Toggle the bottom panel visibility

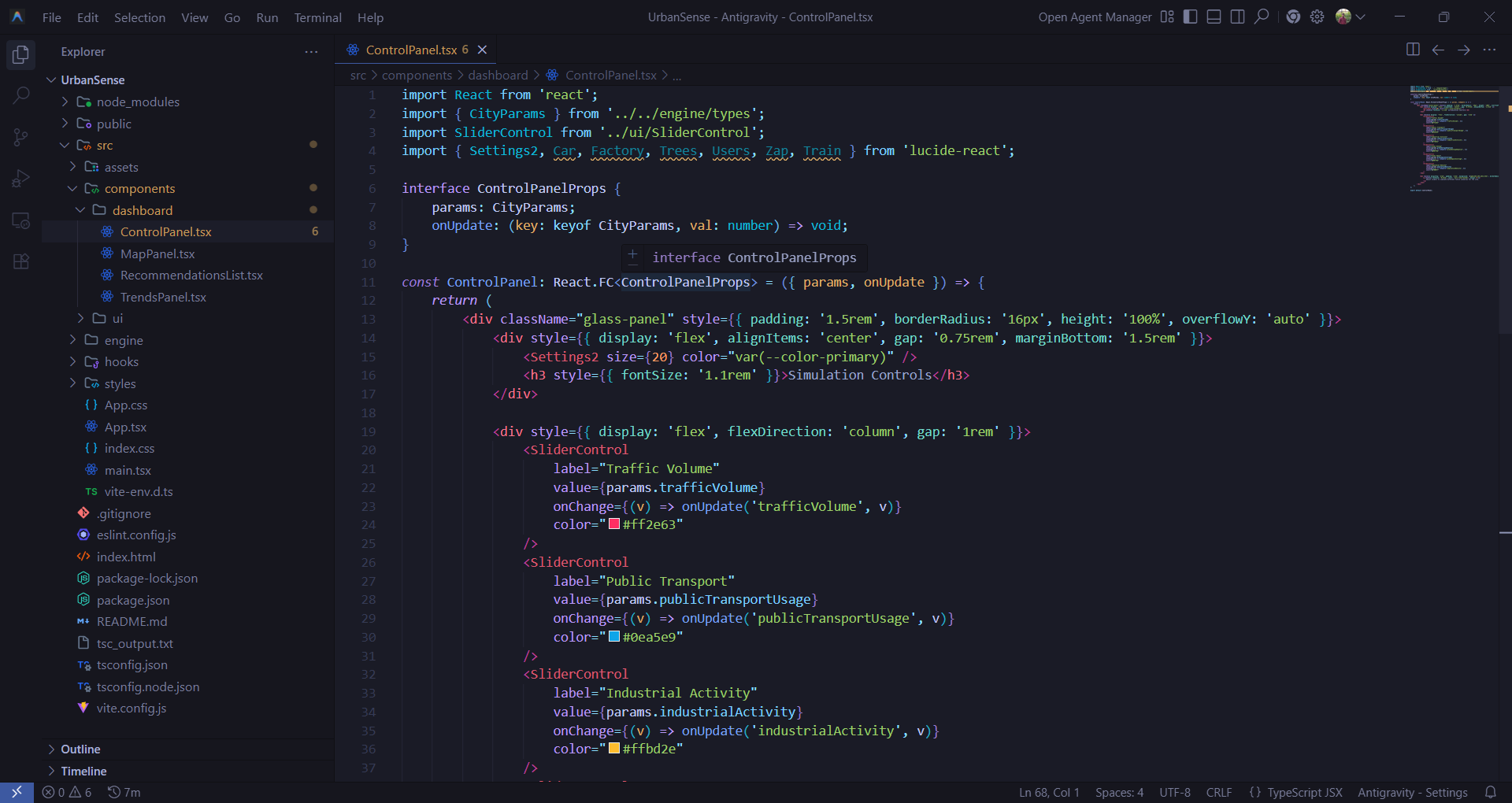(x=1214, y=17)
